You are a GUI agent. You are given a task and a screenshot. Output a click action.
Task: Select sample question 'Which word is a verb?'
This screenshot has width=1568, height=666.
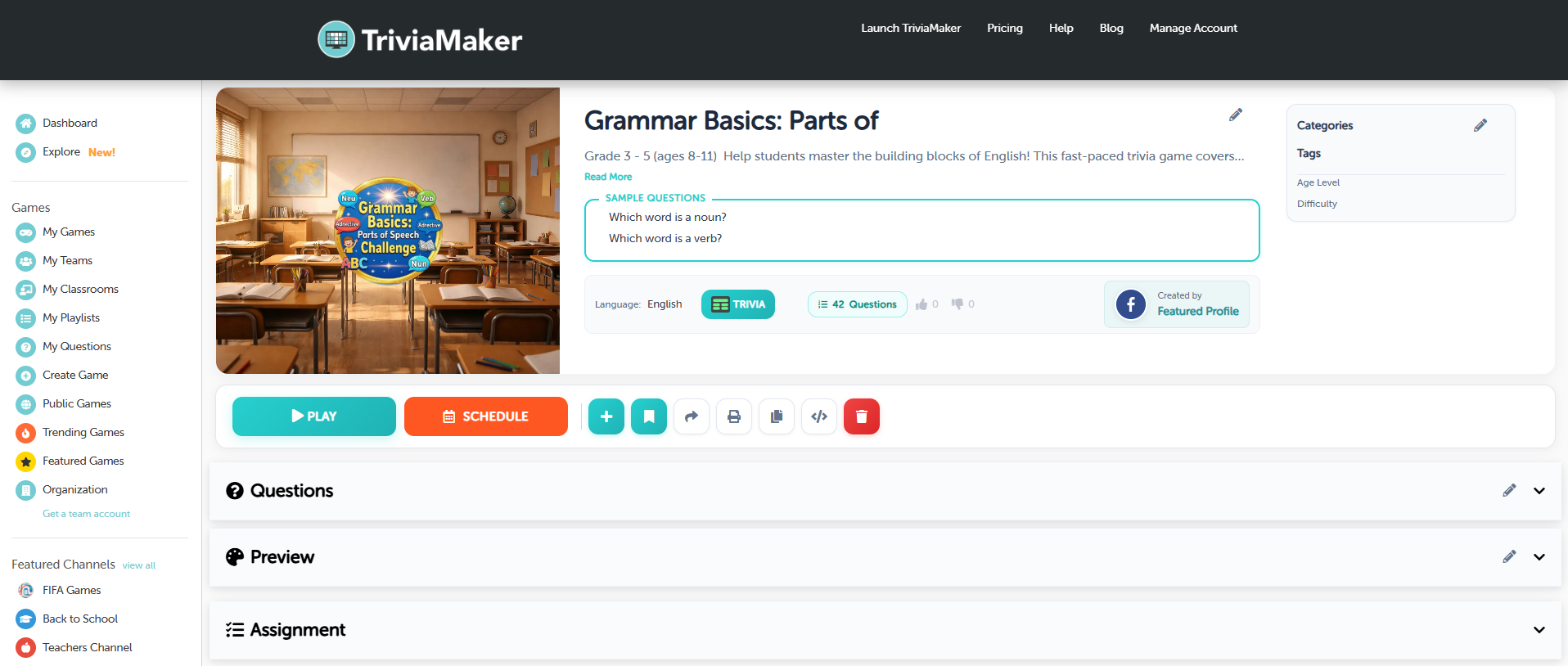tap(665, 239)
